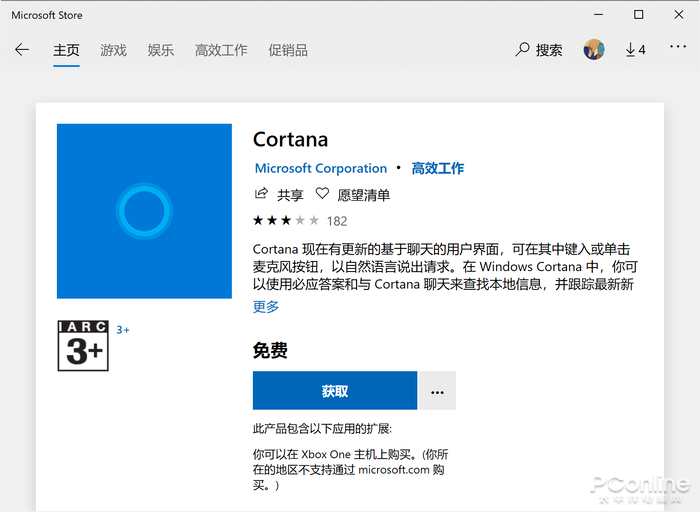
Task: Click the blue Cortana app logo
Action: [x=144, y=211]
